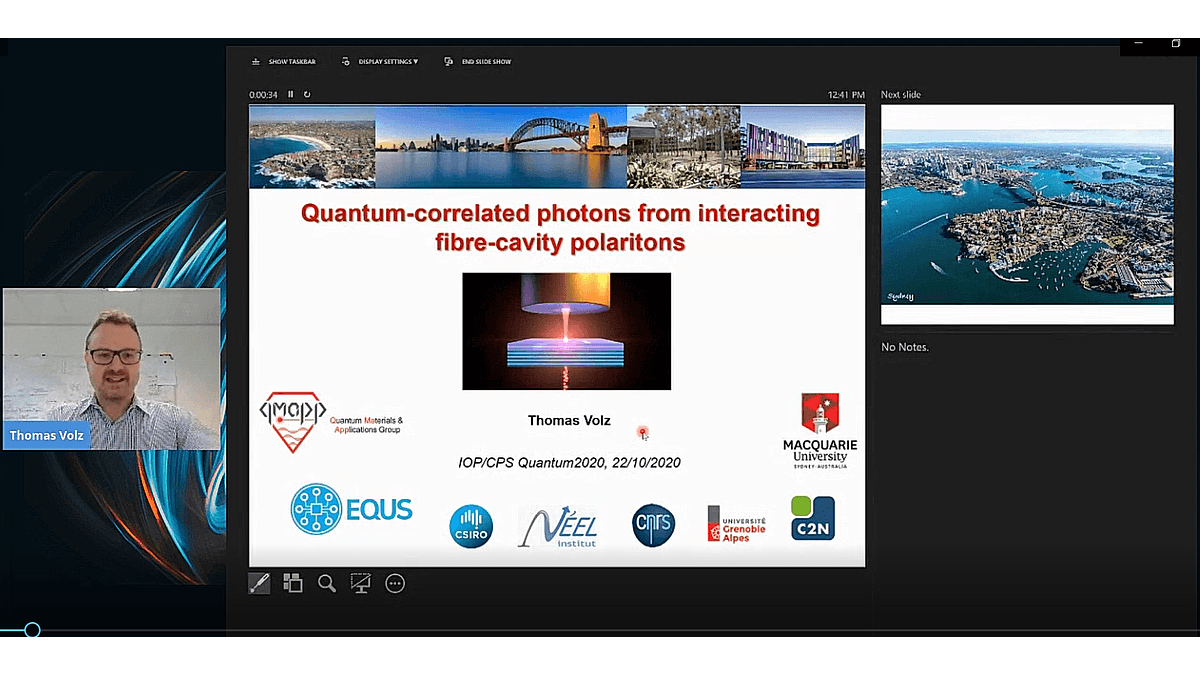Click the next slide Sydney aerial thumbnail
The height and width of the screenshot is (675, 1200).
pyautogui.click(x=1027, y=214)
